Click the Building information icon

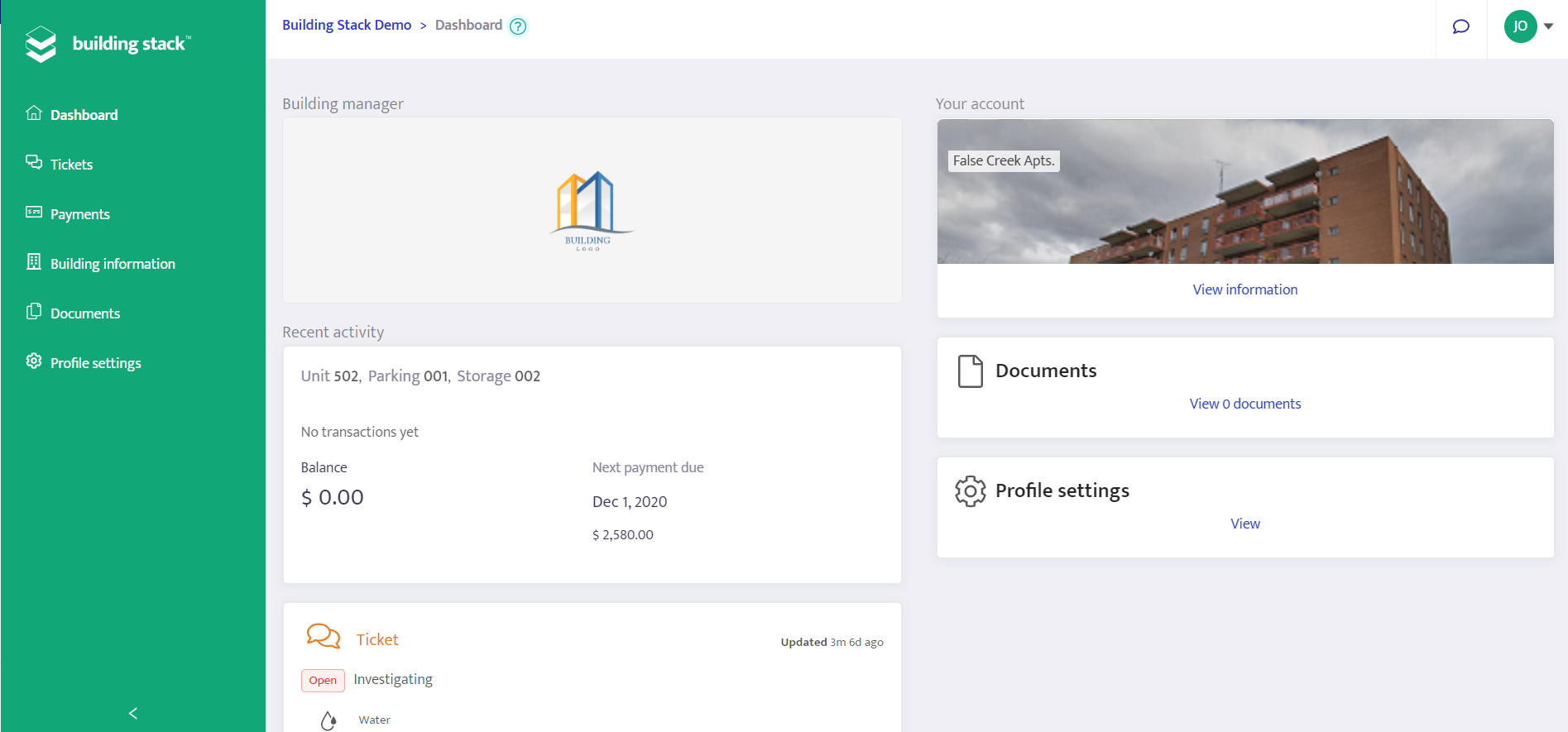tap(34, 261)
